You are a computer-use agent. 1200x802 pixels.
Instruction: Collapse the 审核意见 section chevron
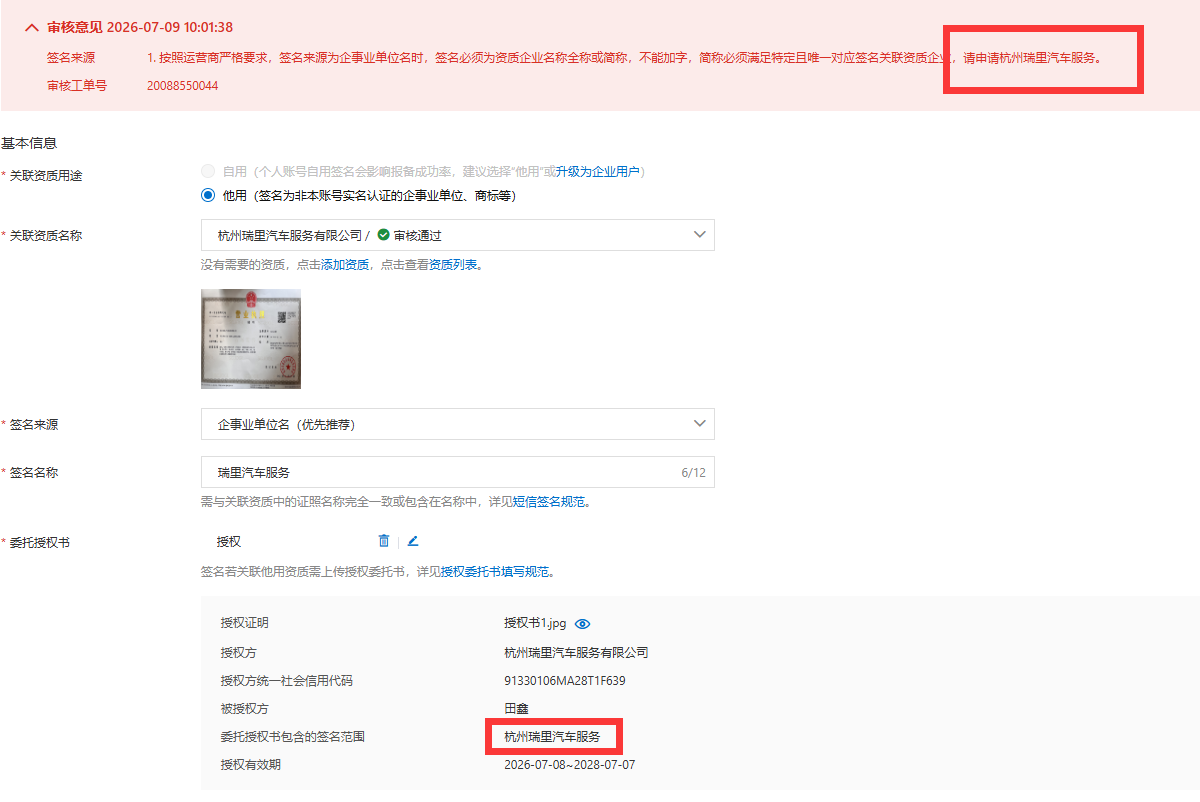coord(32,28)
